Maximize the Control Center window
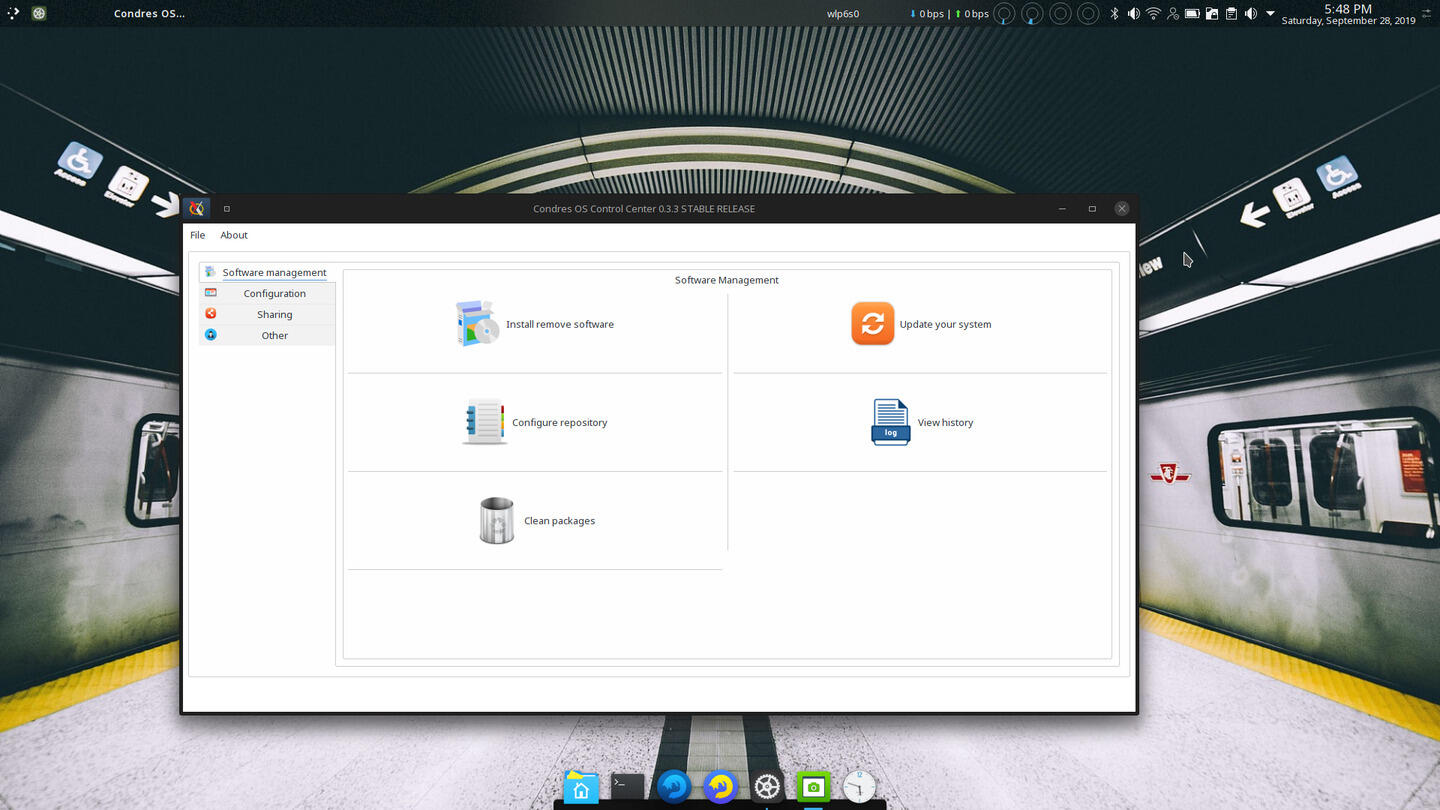The height and width of the screenshot is (810, 1440). (1092, 209)
